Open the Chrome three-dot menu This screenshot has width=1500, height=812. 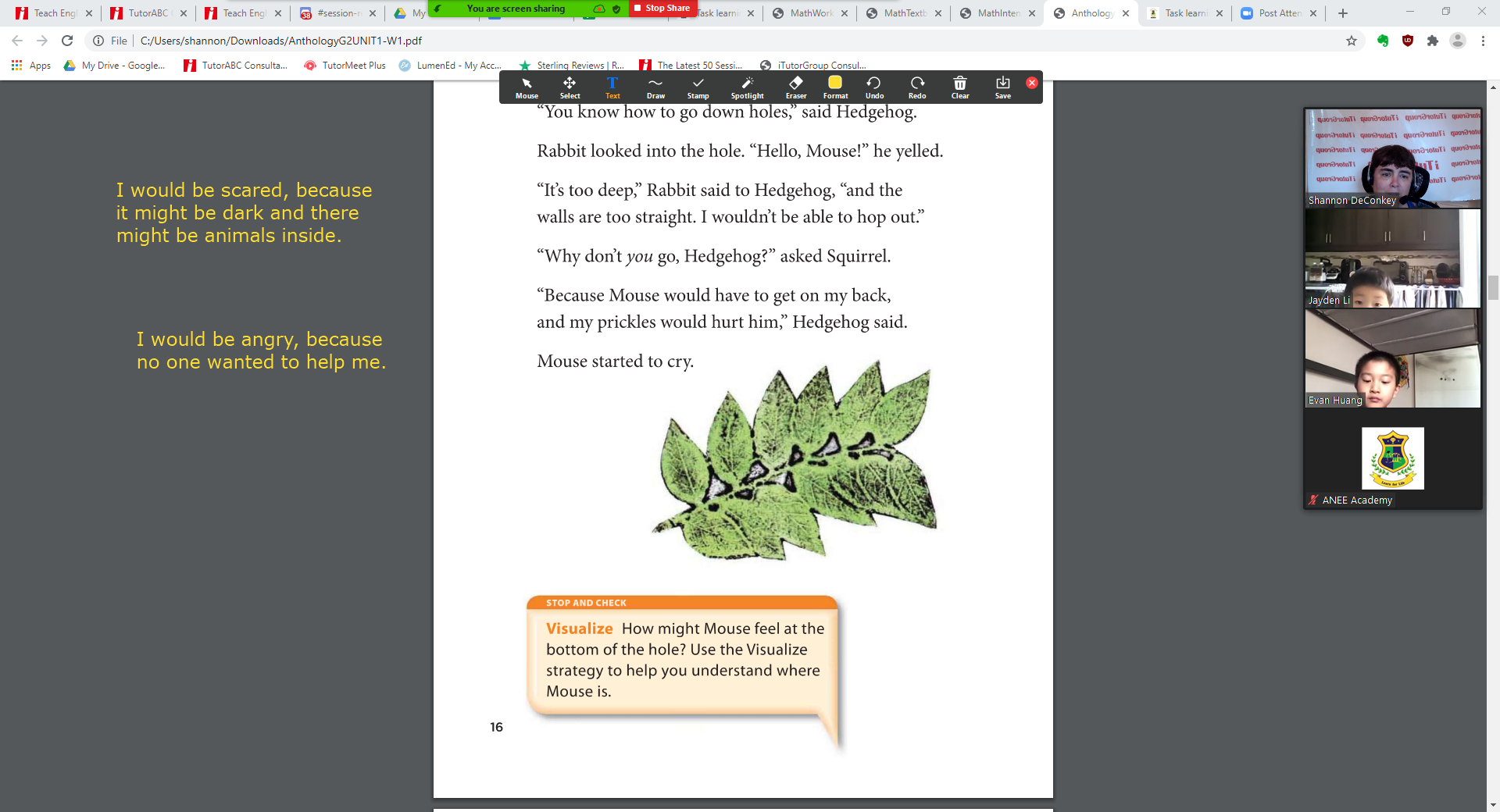pos(1483,41)
